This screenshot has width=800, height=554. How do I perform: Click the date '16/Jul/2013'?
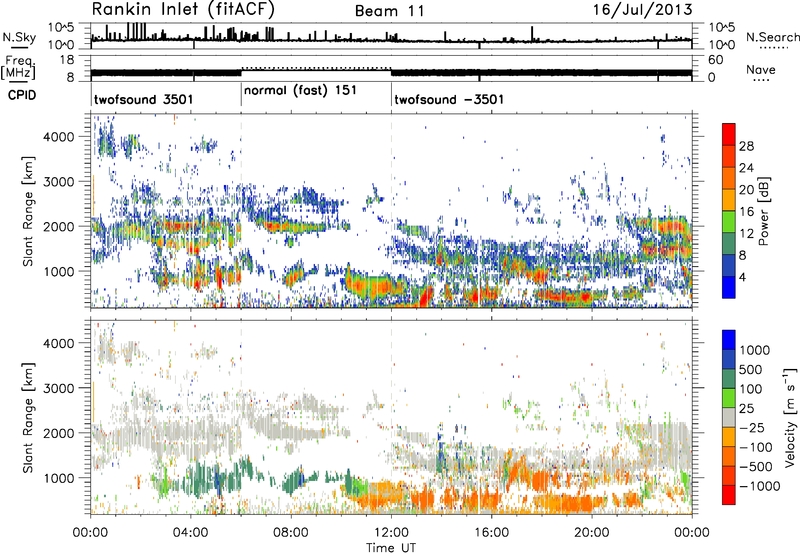coord(642,9)
